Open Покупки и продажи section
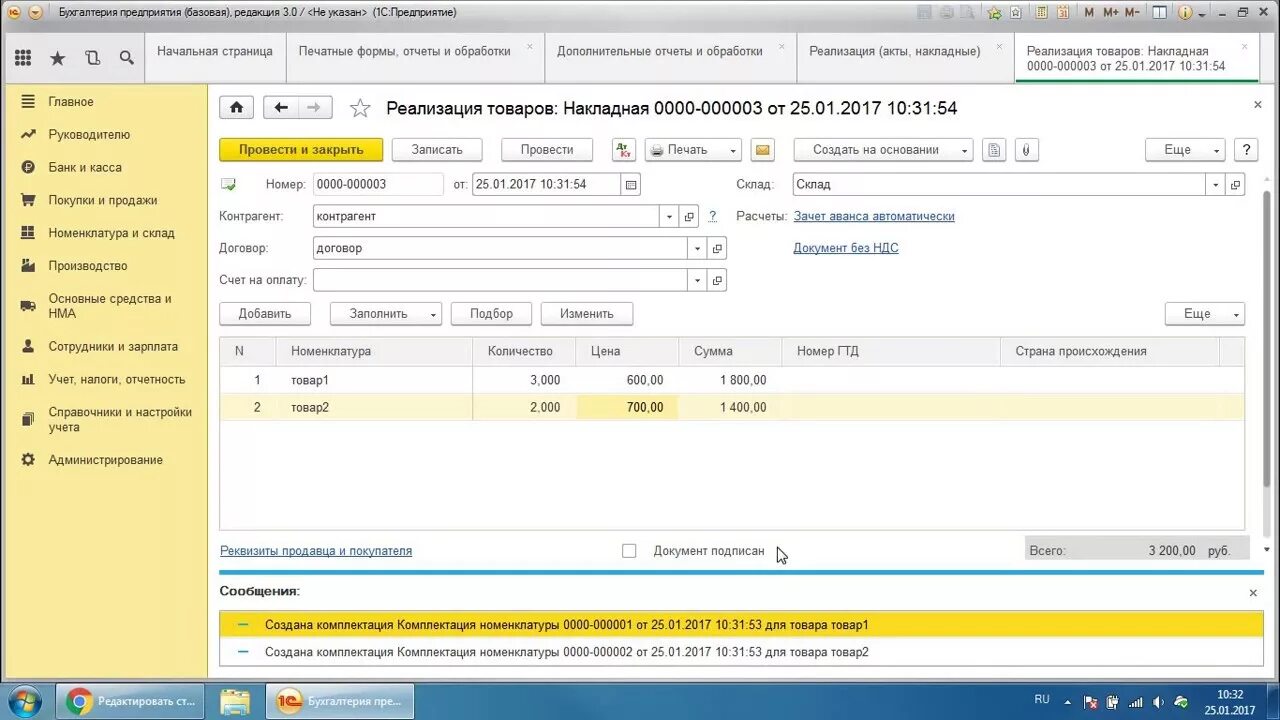The height and width of the screenshot is (720, 1280). tap(103, 200)
